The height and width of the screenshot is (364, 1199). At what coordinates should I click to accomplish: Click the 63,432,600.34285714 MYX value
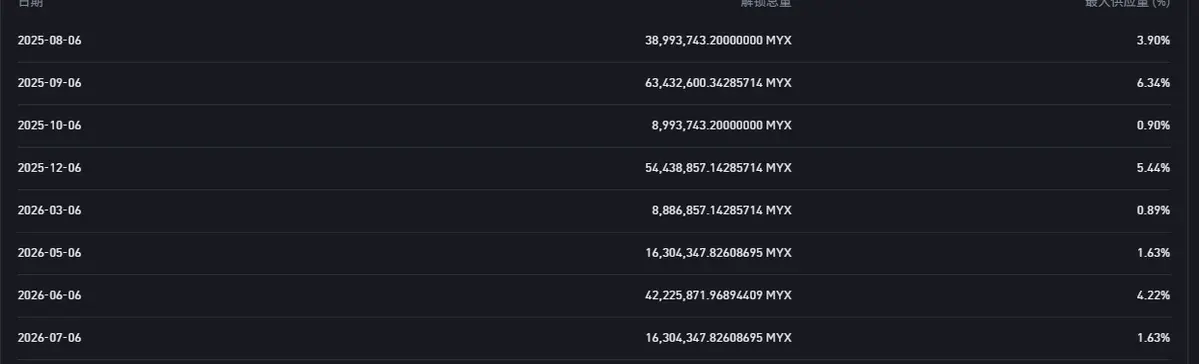coord(718,83)
